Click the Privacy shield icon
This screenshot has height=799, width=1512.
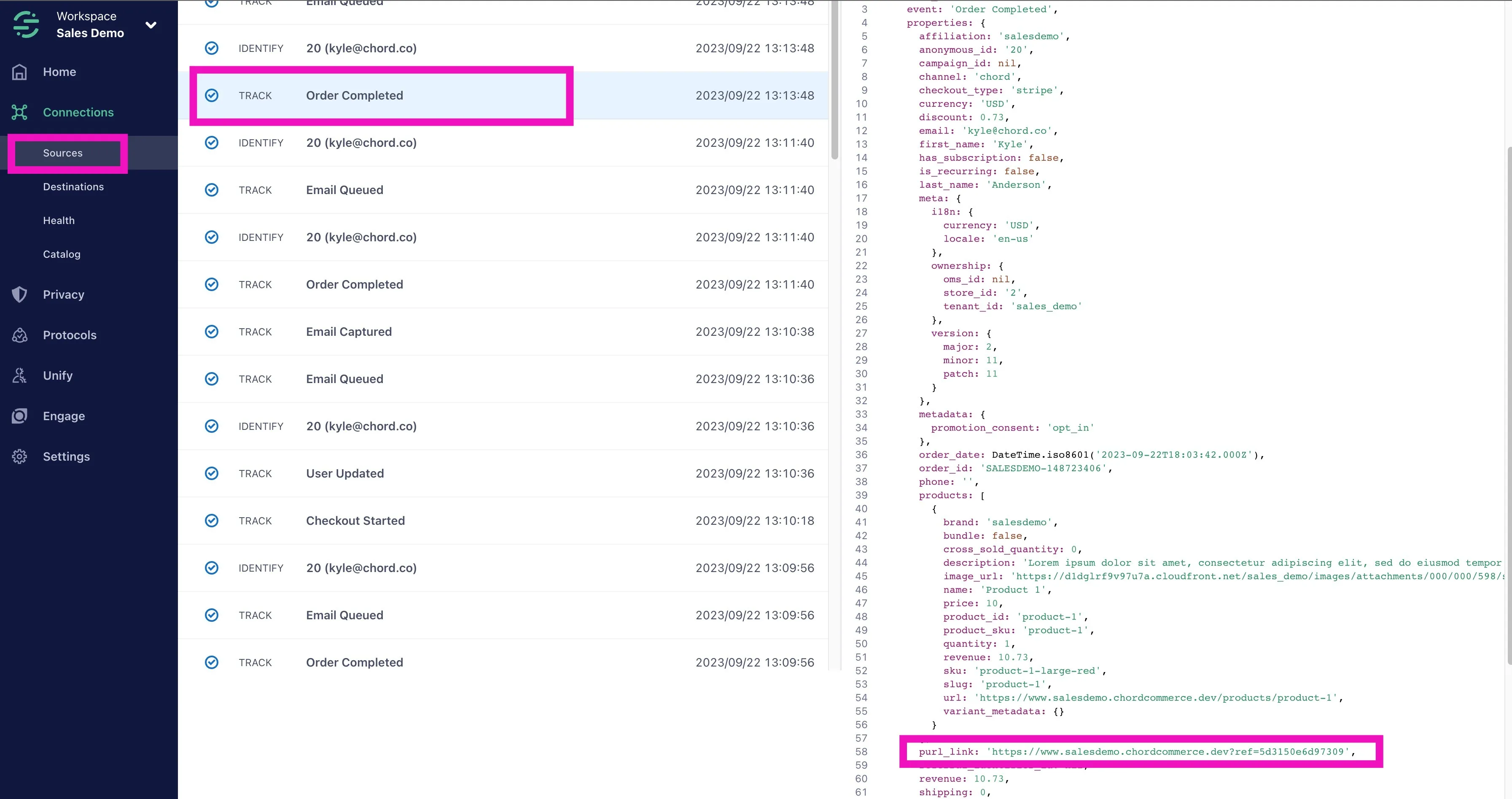click(19, 294)
